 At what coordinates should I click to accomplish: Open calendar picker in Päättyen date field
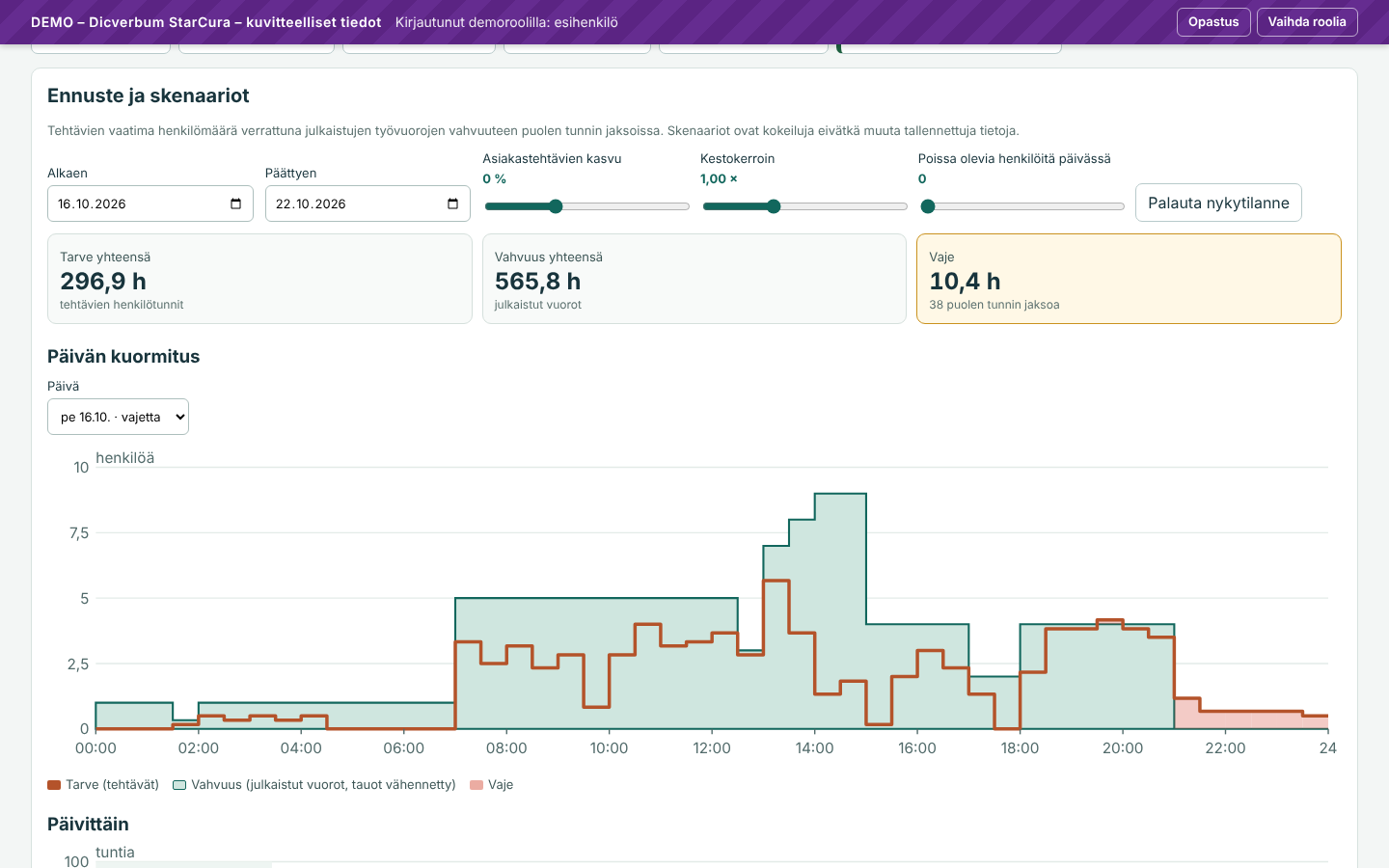[453, 203]
